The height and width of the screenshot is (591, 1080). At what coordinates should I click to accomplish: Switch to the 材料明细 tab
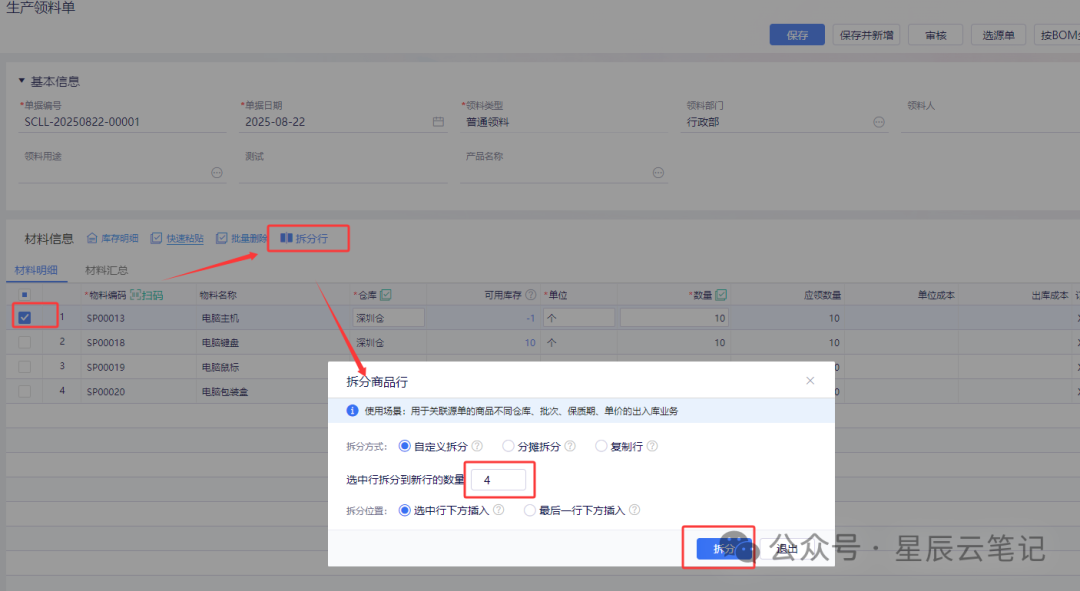[36, 270]
